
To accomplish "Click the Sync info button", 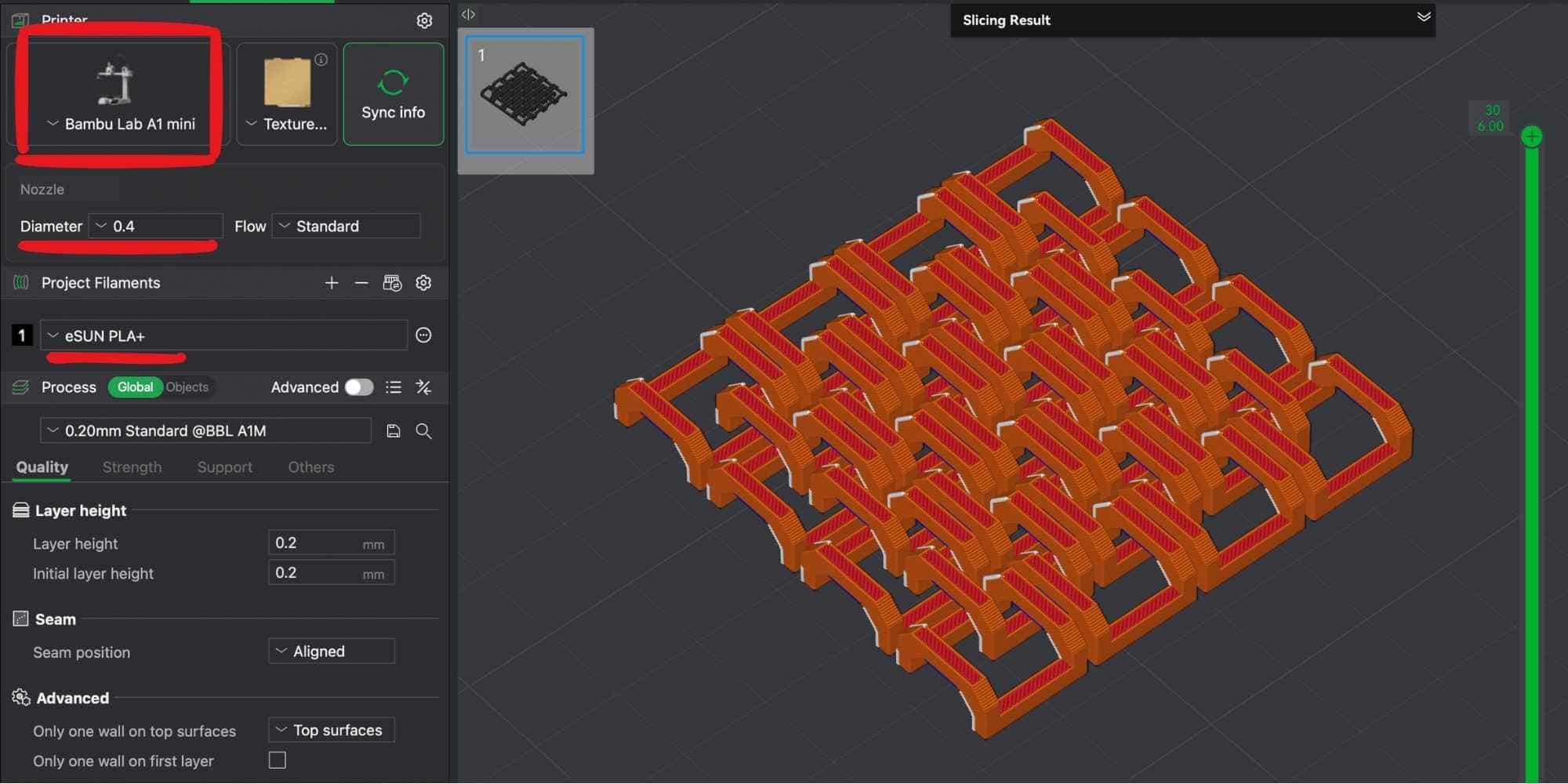I will (394, 94).
